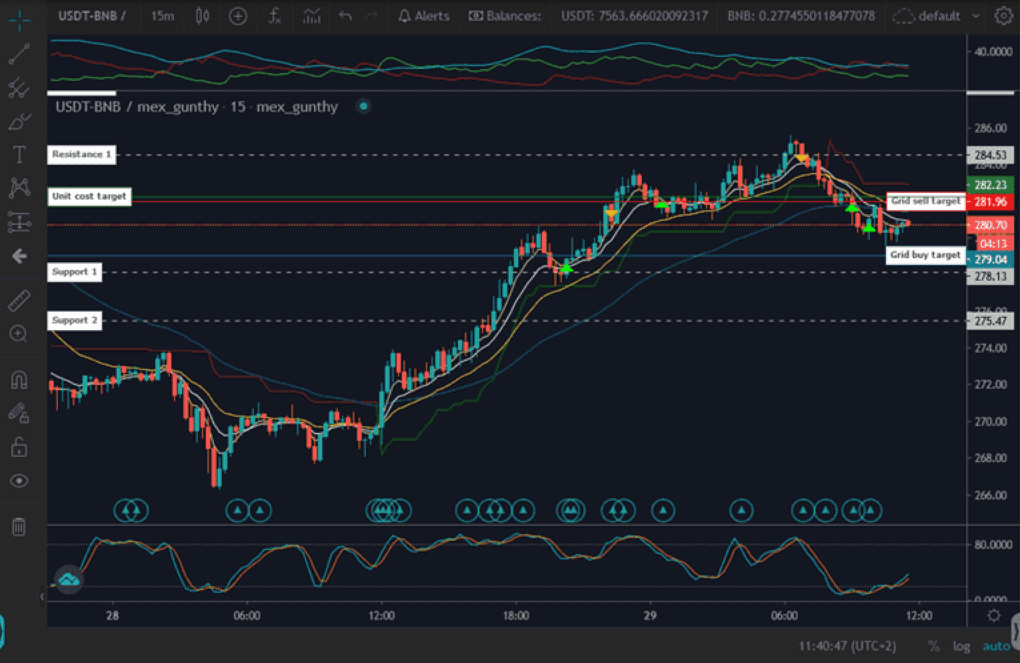Click the BNB balance value
This screenshot has width=1020, height=663.
[x=801, y=16]
